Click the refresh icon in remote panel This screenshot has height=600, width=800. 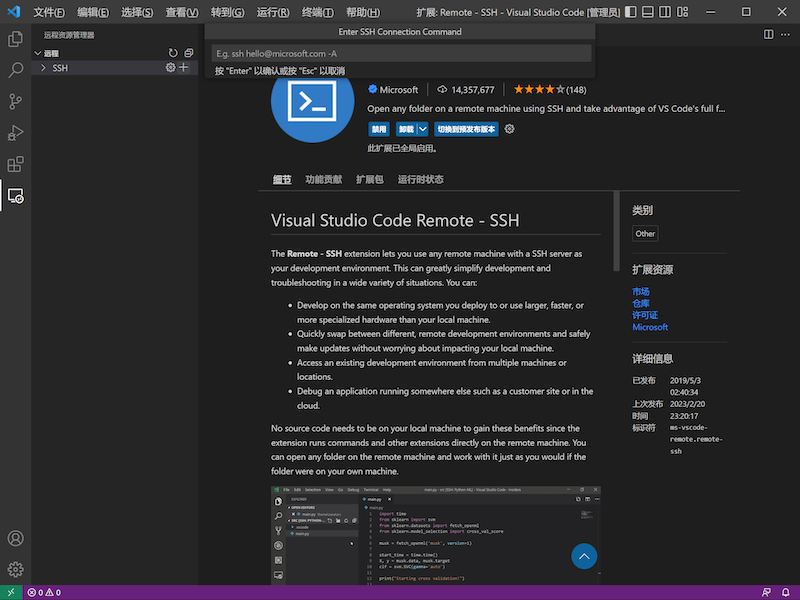(x=173, y=53)
